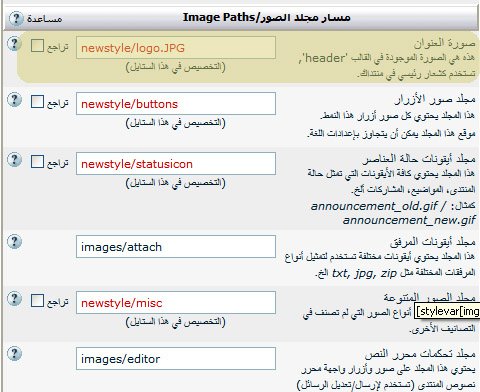Viewport: 480px width, 392px height.
Task: Click the txt, jpg, zip example text
Action: click(x=364, y=273)
